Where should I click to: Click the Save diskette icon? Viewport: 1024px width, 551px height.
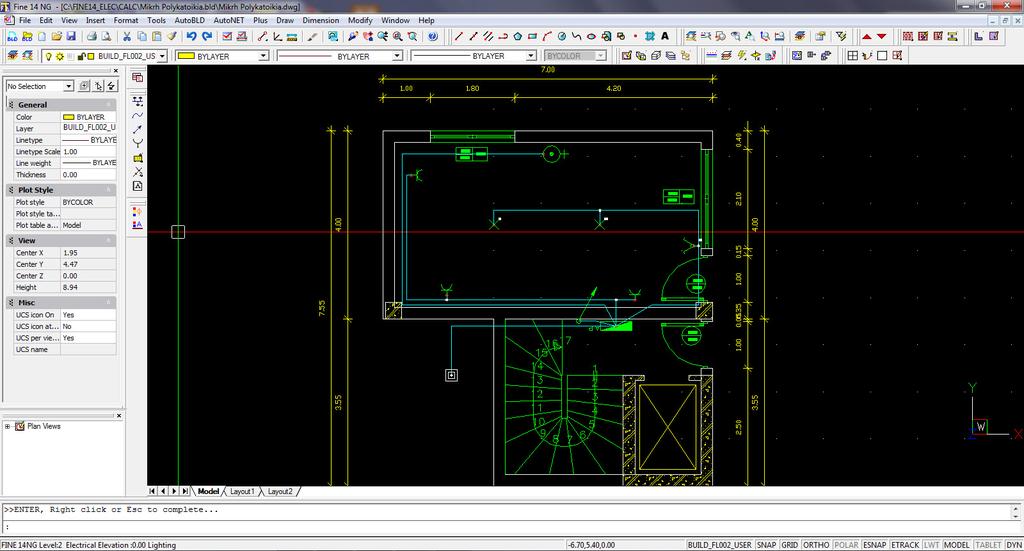click(x=71, y=37)
